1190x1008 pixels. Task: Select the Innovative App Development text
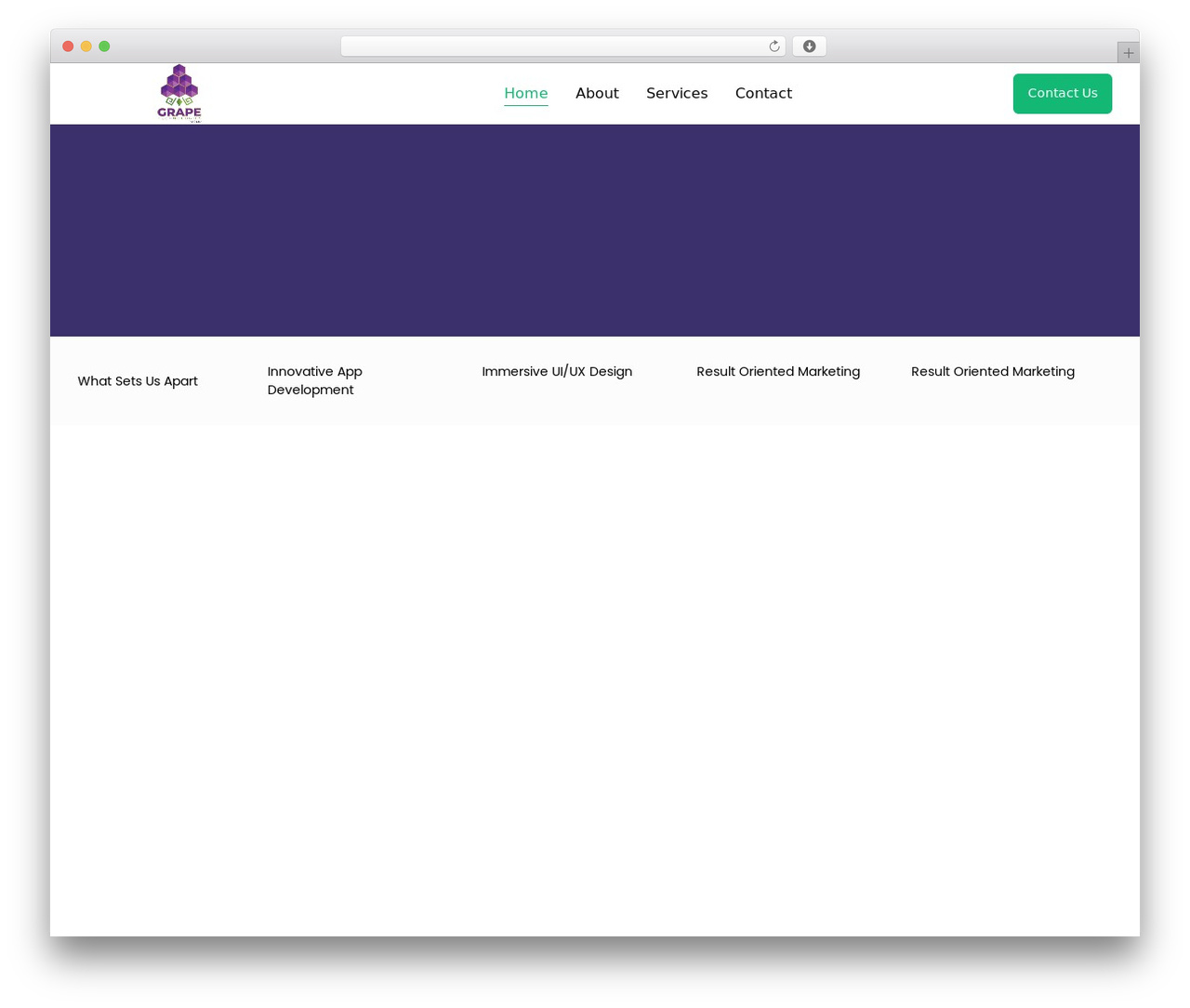[x=315, y=380]
